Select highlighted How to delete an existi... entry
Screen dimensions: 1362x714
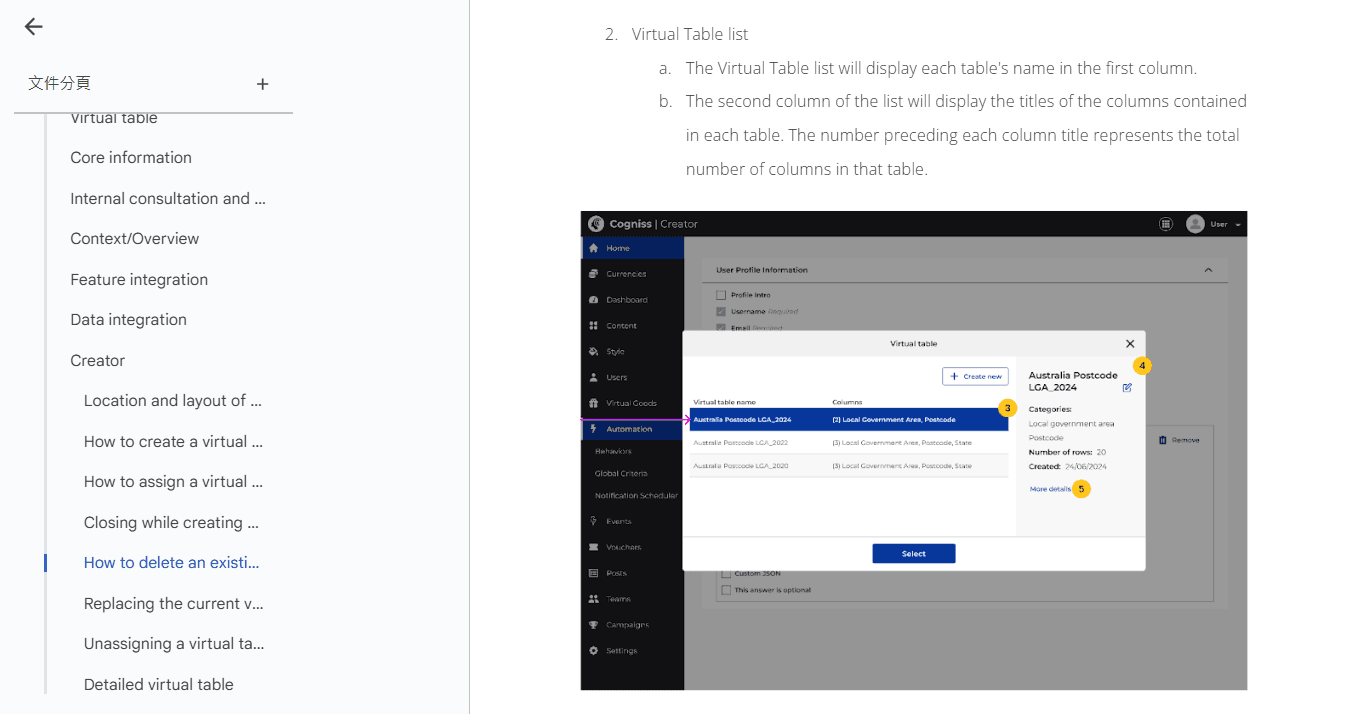[x=172, y=563]
